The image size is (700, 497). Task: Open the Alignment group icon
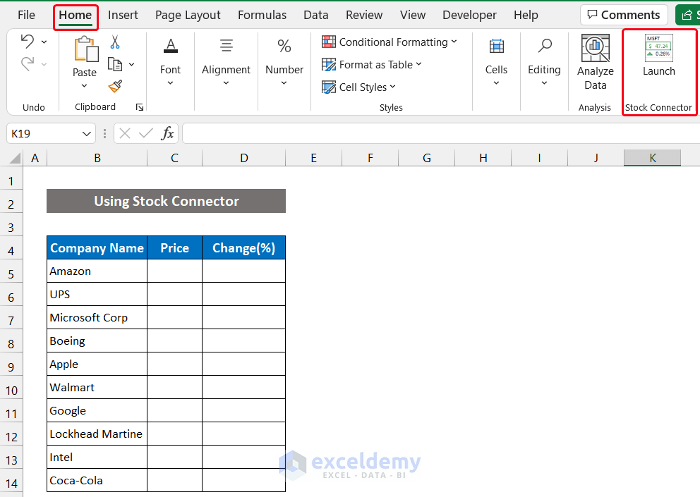tap(226, 46)
